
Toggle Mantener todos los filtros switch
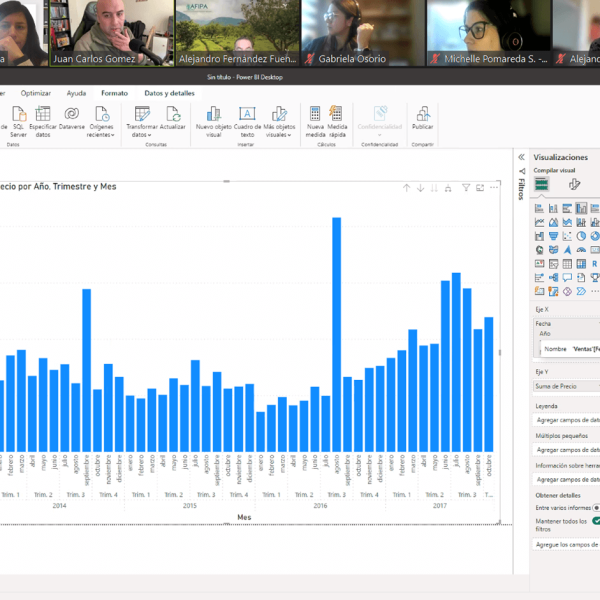coord(597,521)
